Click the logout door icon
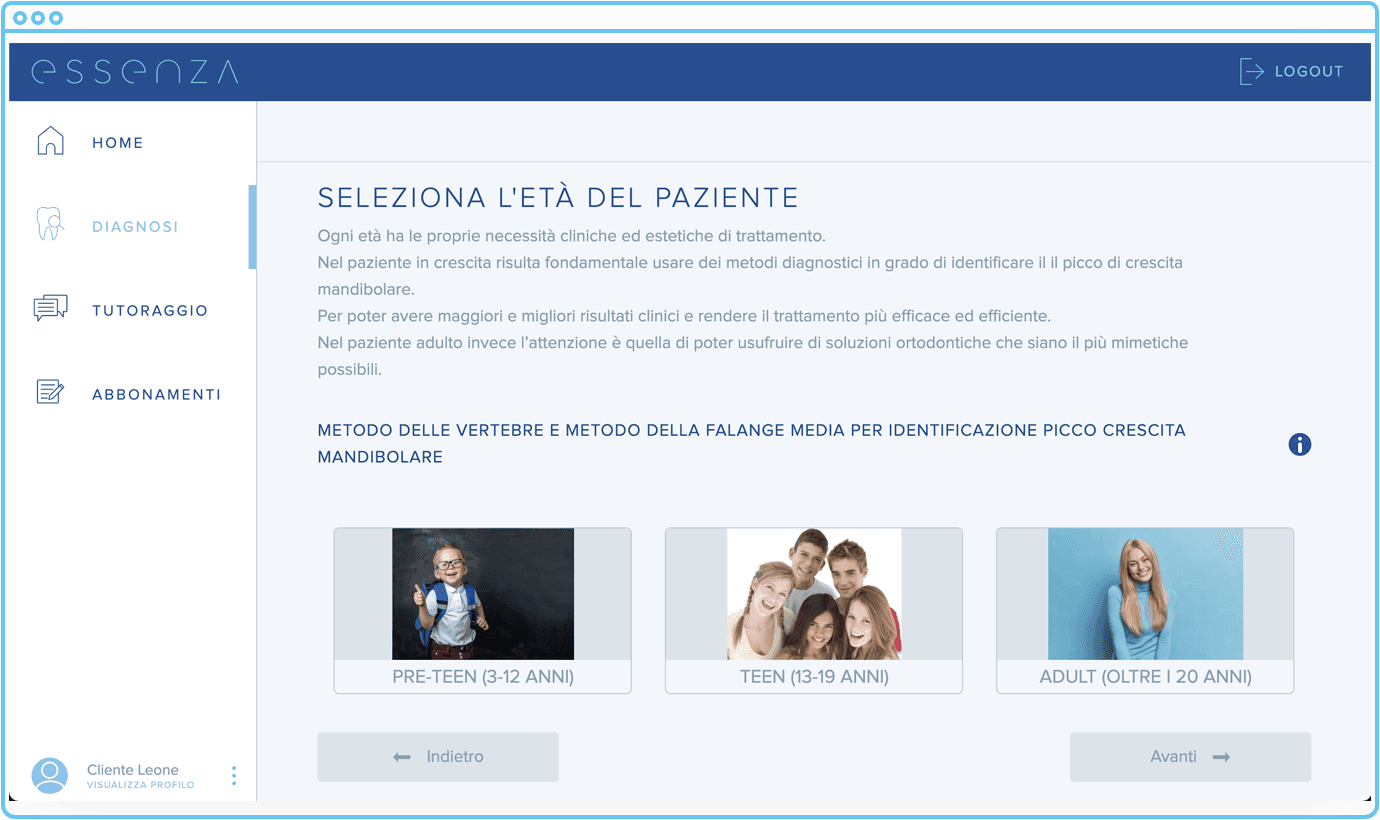The width and height of the screenshot is (1380, 820). 1251,71
